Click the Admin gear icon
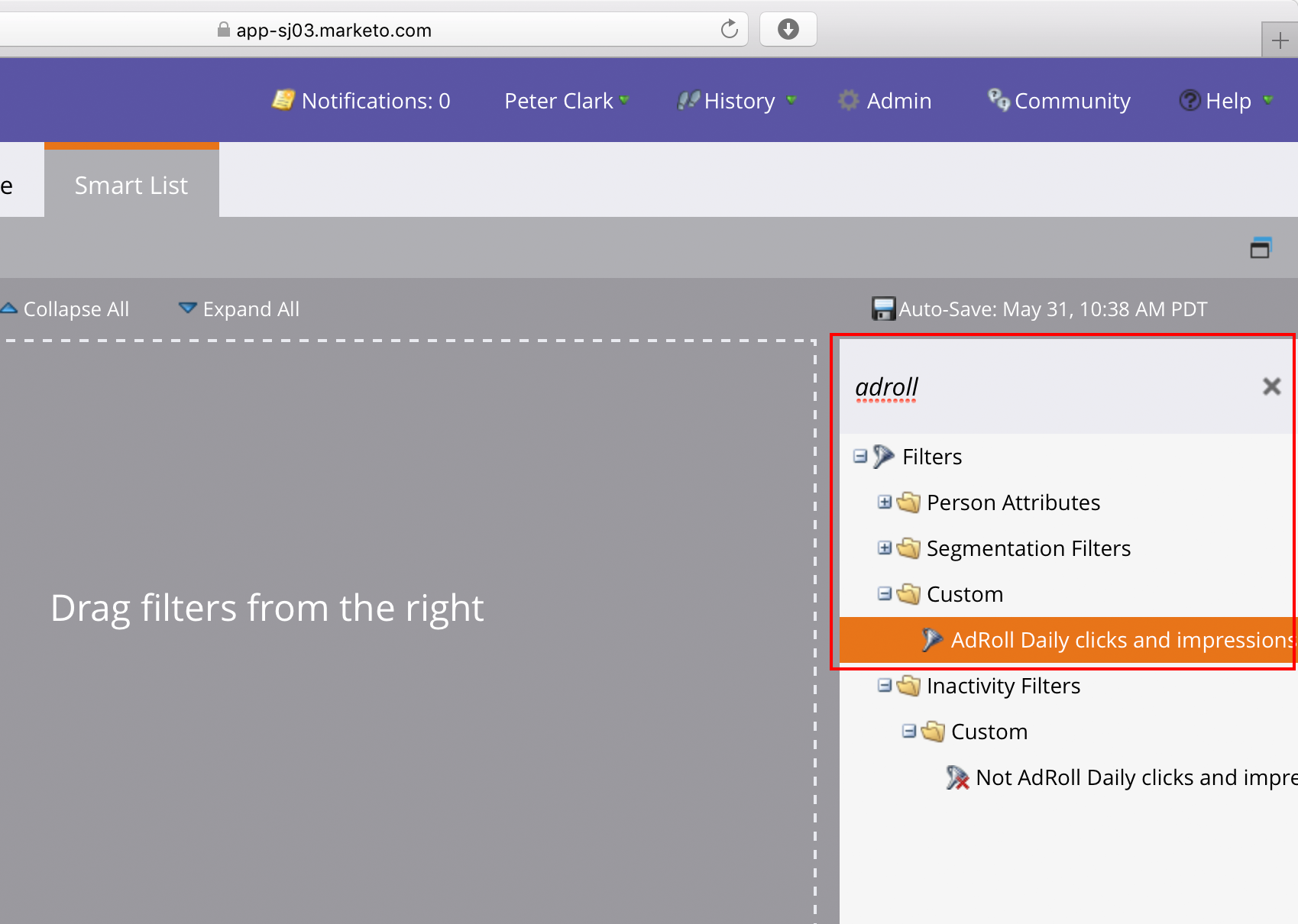1298x924 pixels. [849, 100]
